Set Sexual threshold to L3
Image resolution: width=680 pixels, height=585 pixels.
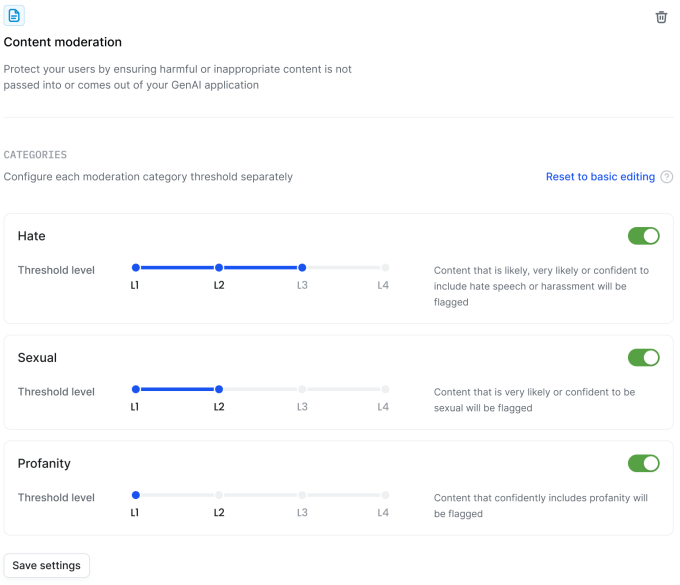[302, 390]
